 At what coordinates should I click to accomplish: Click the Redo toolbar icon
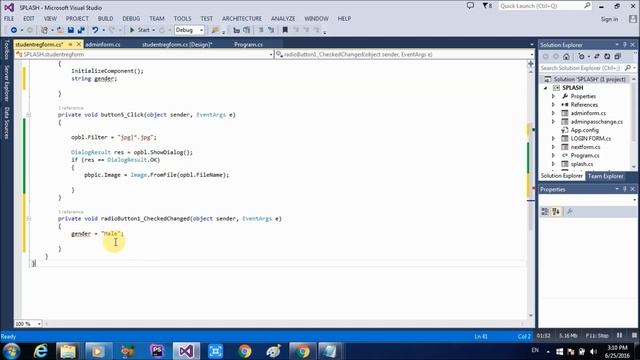(x=112, y=30)
